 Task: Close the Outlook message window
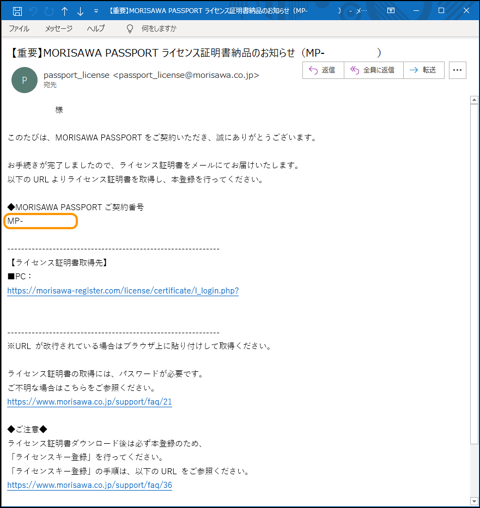click(466, 11)
